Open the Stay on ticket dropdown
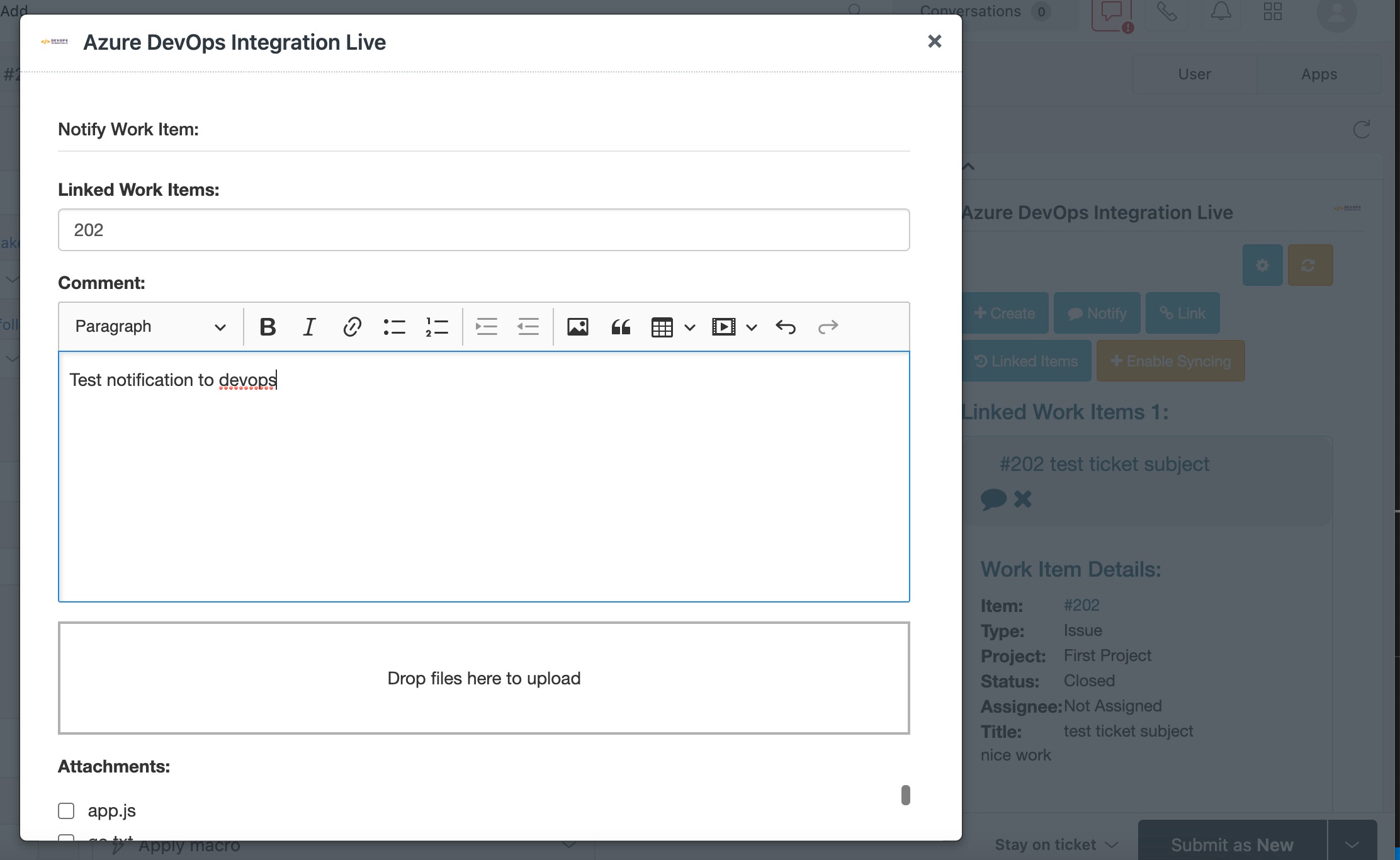Image resolution: width=1400 pixels, height=860 pixels. 1056,844
